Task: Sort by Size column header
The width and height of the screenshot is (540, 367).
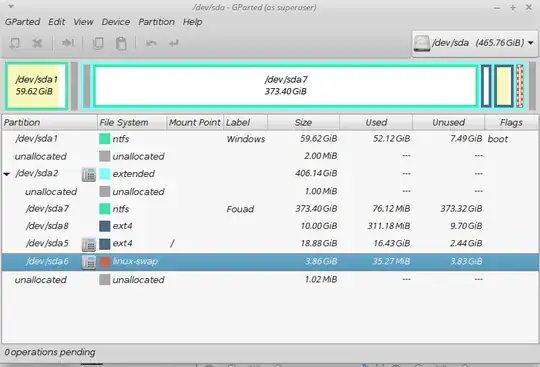Action: click(x=303, y=122)
